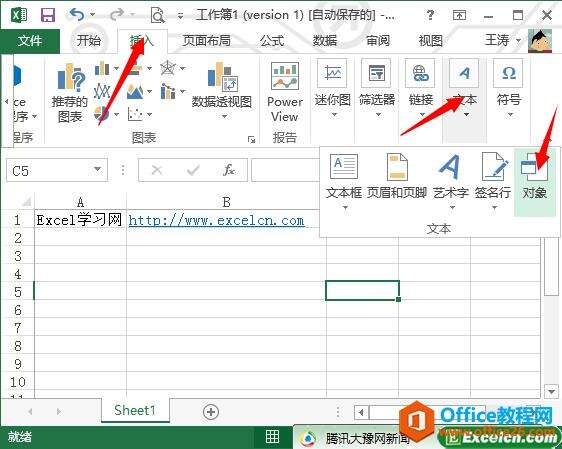Viewport: 562px width, 449px height.
Task: Click horizontal scrollbar left arrow
Action: (x=362, y=412)
